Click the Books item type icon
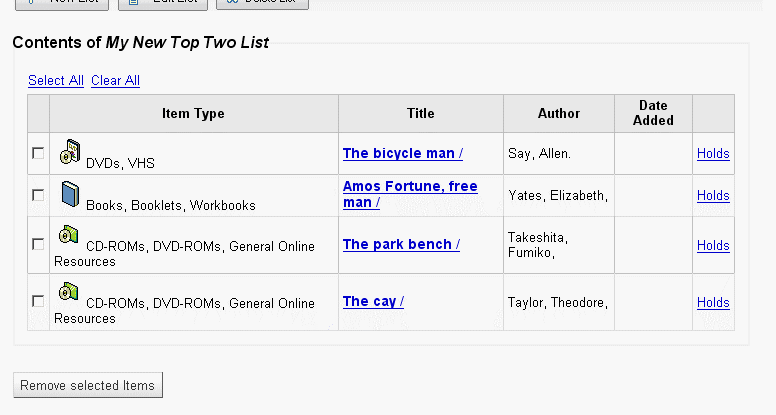Image resolution: width=776 pixels, height=415 pixels. (69, 194)
